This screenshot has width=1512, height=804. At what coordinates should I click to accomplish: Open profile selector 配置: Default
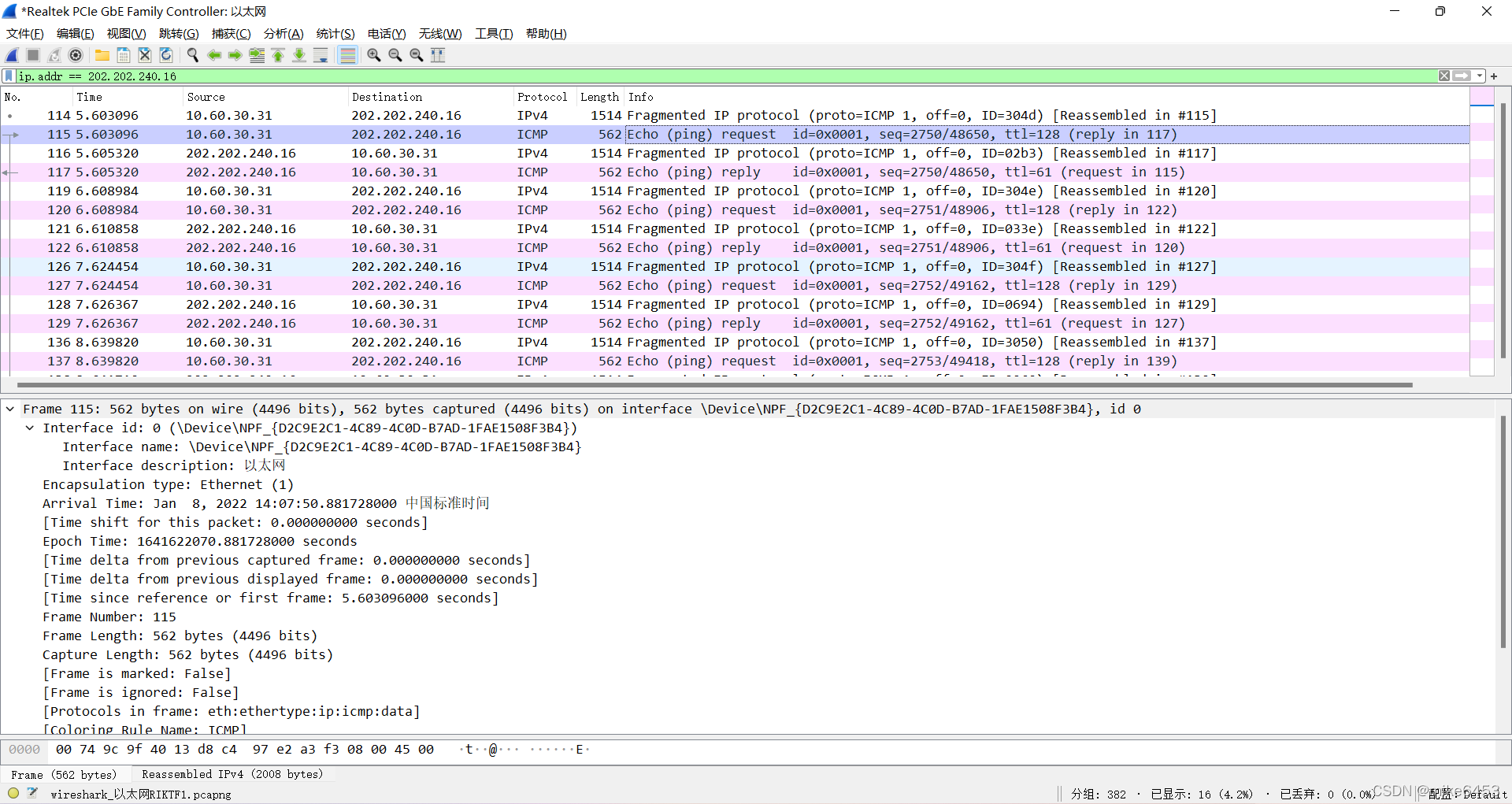pos(1466,794)
